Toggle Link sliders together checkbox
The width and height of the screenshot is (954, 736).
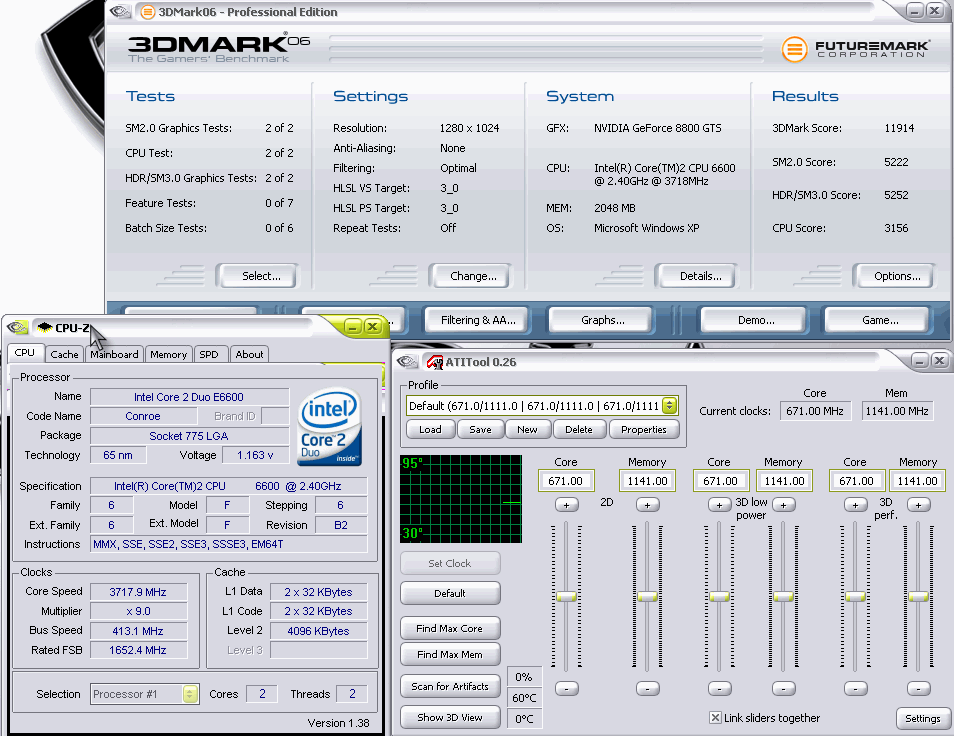716,718
